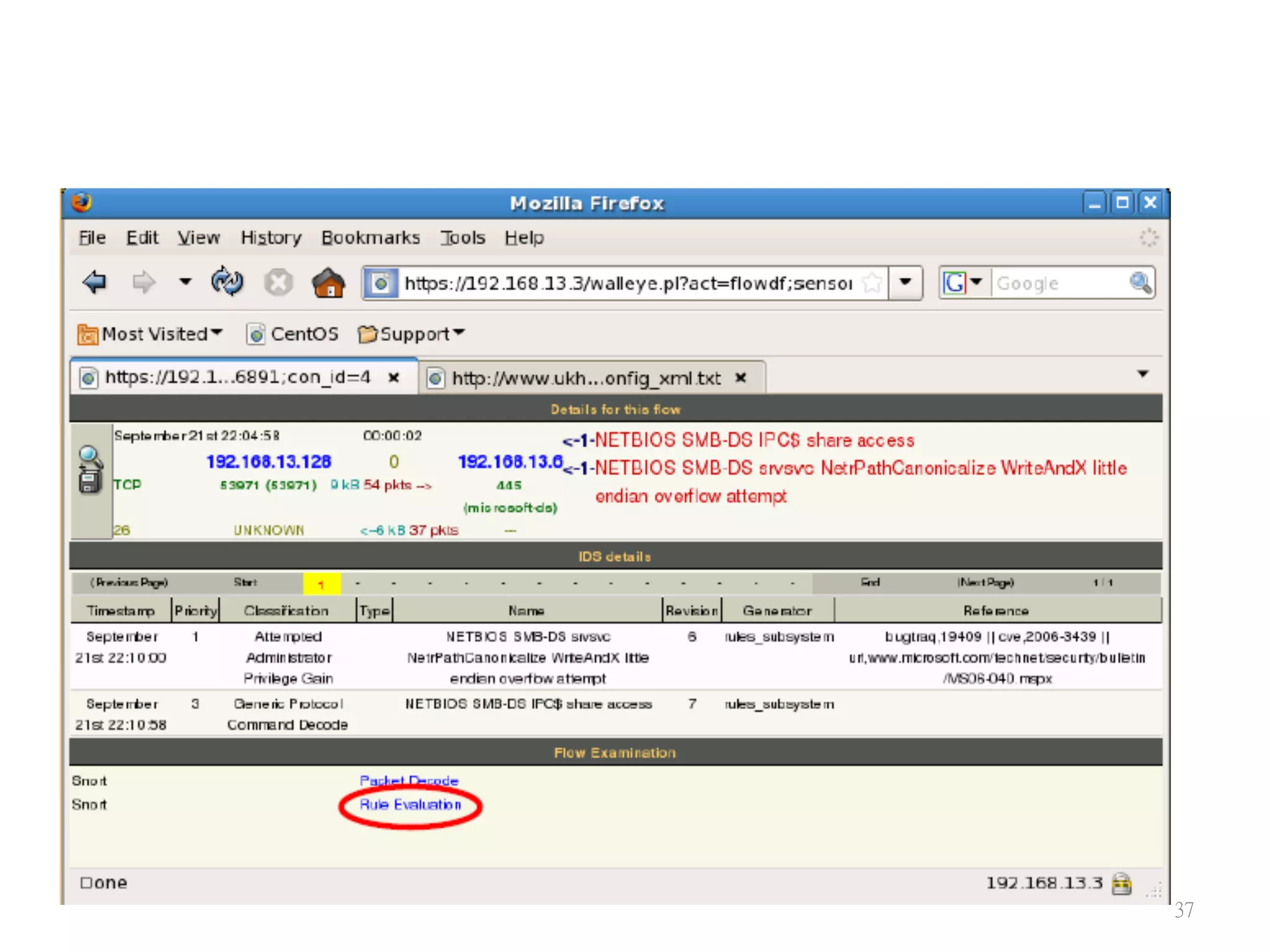Click the flow details magnifier/disk icon
The image size is (1270, 952).
(91, 470)
